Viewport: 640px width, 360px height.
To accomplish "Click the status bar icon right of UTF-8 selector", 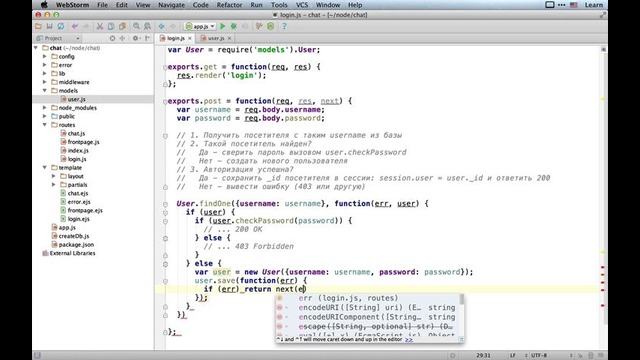I will [x=580, y=356].
